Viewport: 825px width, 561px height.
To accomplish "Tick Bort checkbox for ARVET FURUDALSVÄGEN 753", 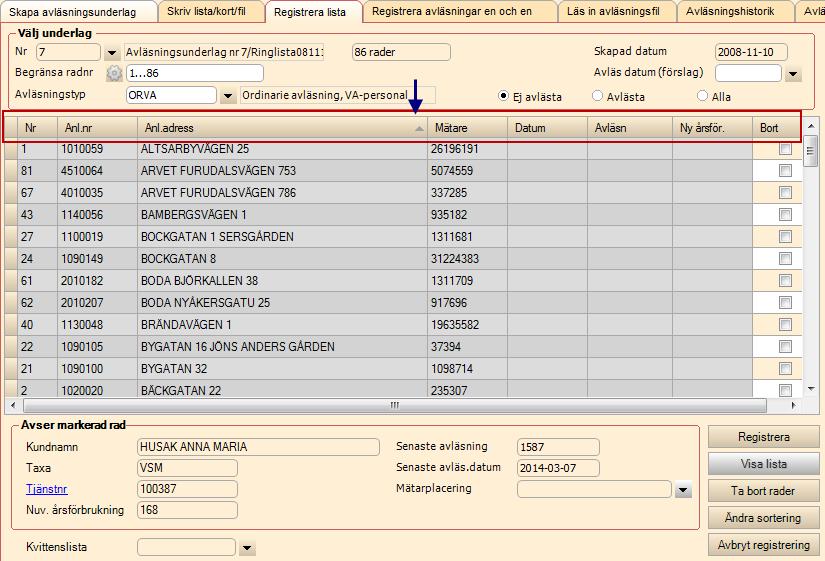I will (785, 171).
